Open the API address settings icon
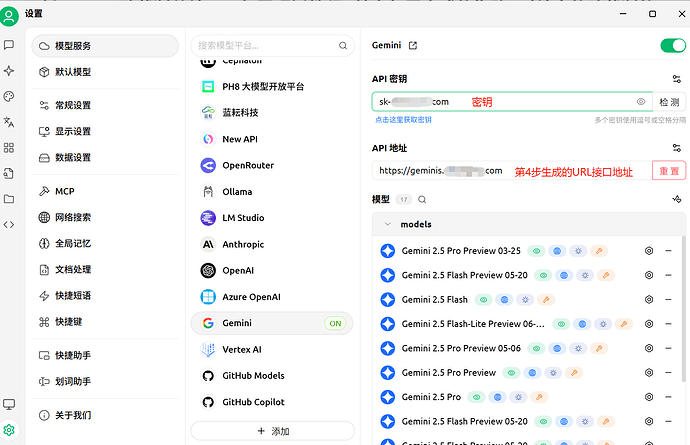The image size is (690, 445). (676, 148)
